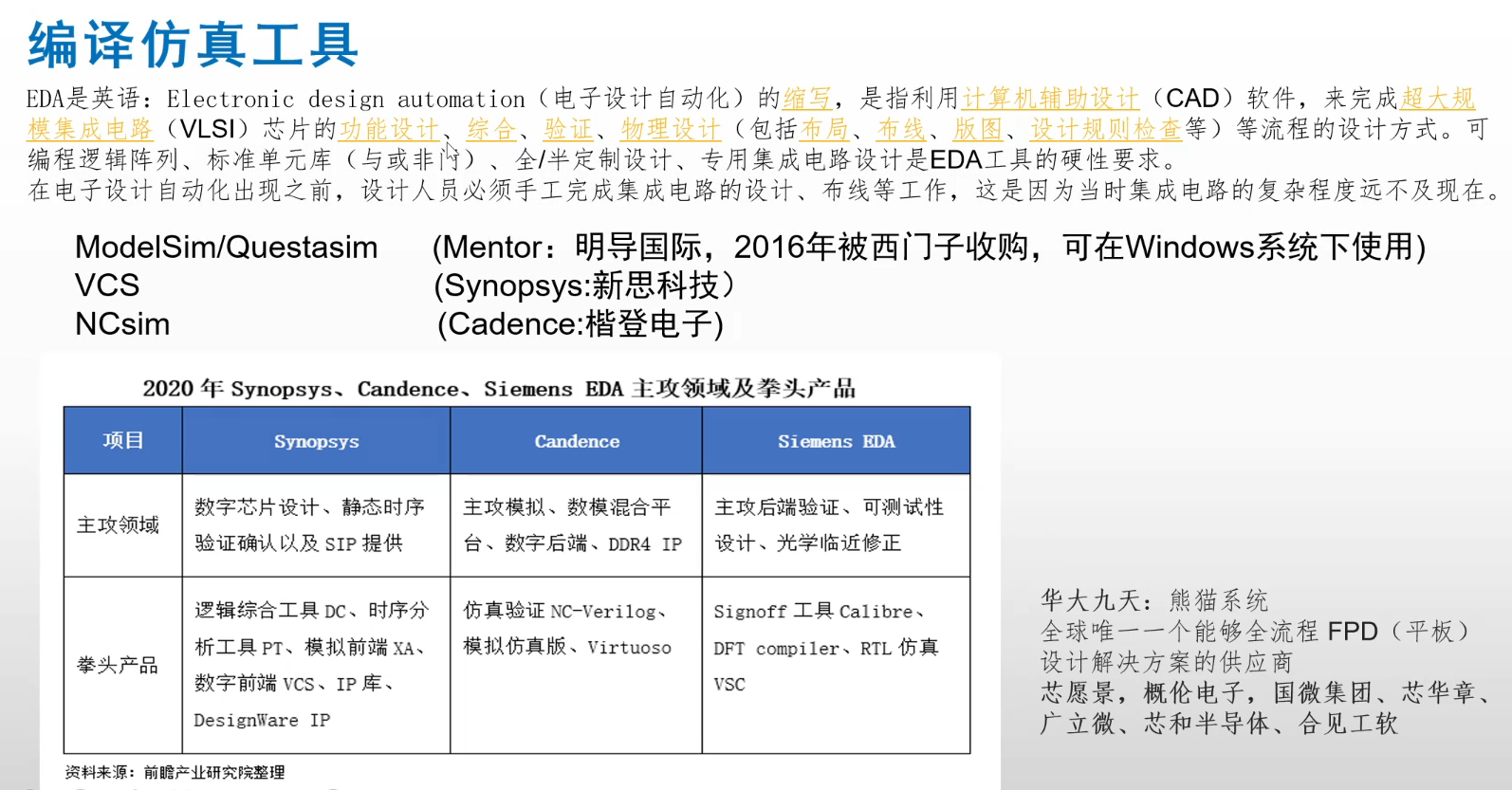Click the 主攻领域 row label
The height and width of the screenshot is (790, 1512).
(118, 525)
